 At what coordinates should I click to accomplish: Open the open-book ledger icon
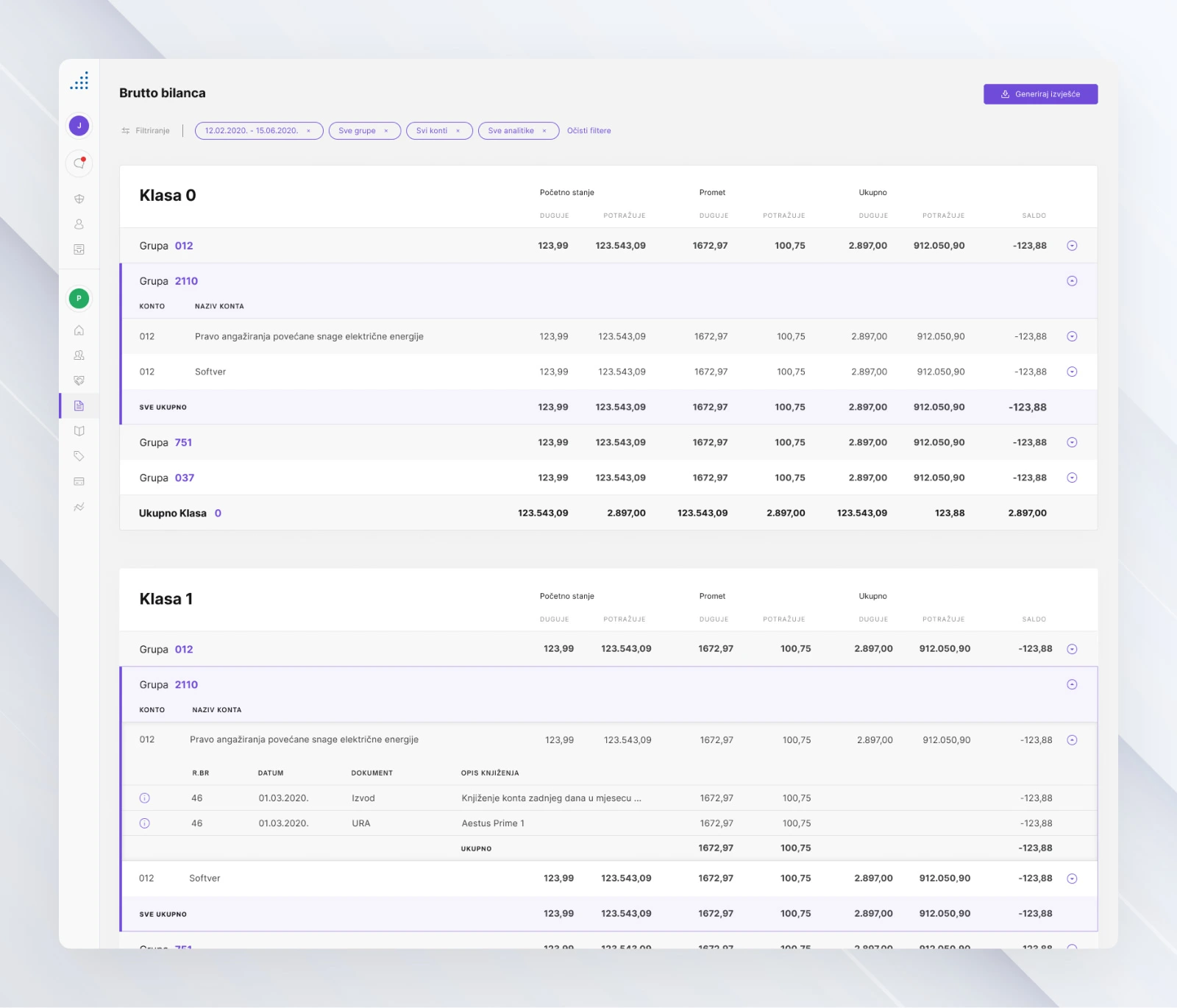[79, 431]
